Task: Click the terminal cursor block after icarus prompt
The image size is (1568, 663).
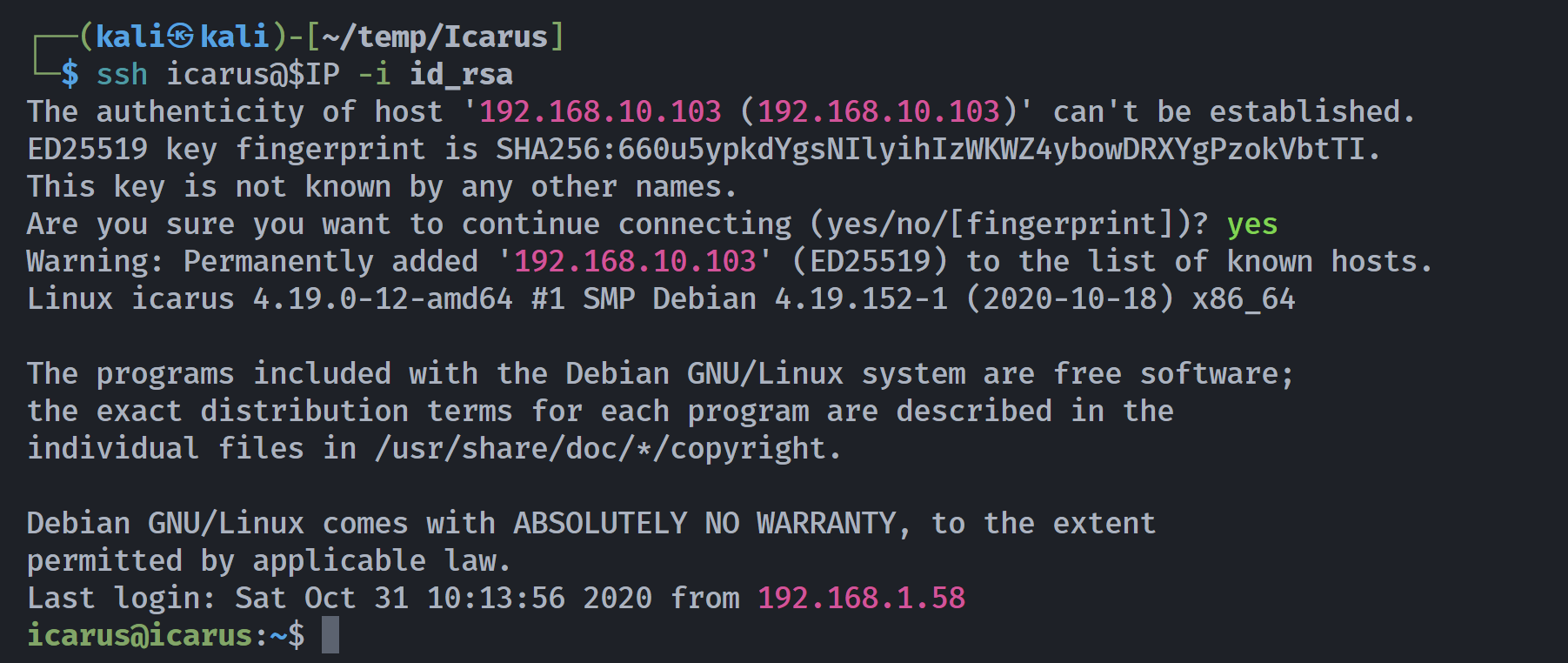Action: tap(330, 635)
